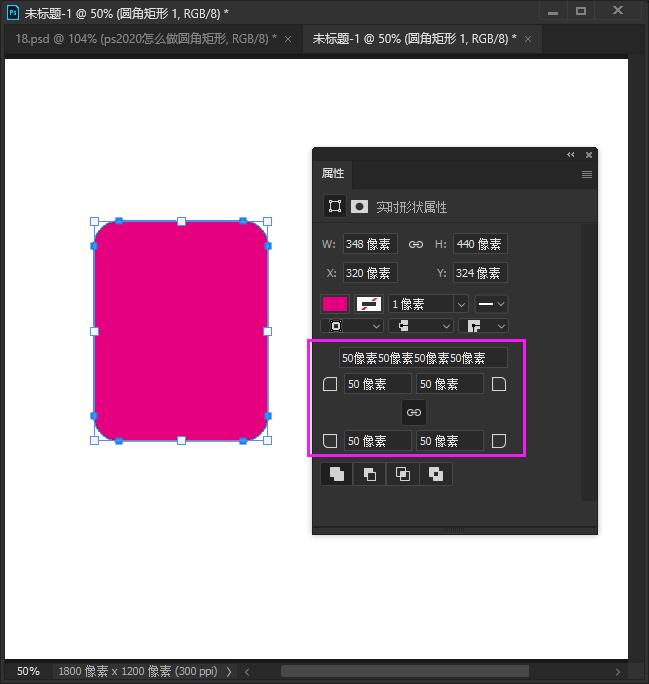This screenshot has height=684, width=649.
Task: Click the horizontal scrollbar right arrow
Action: pyautogui.click(x=618, y=672)
